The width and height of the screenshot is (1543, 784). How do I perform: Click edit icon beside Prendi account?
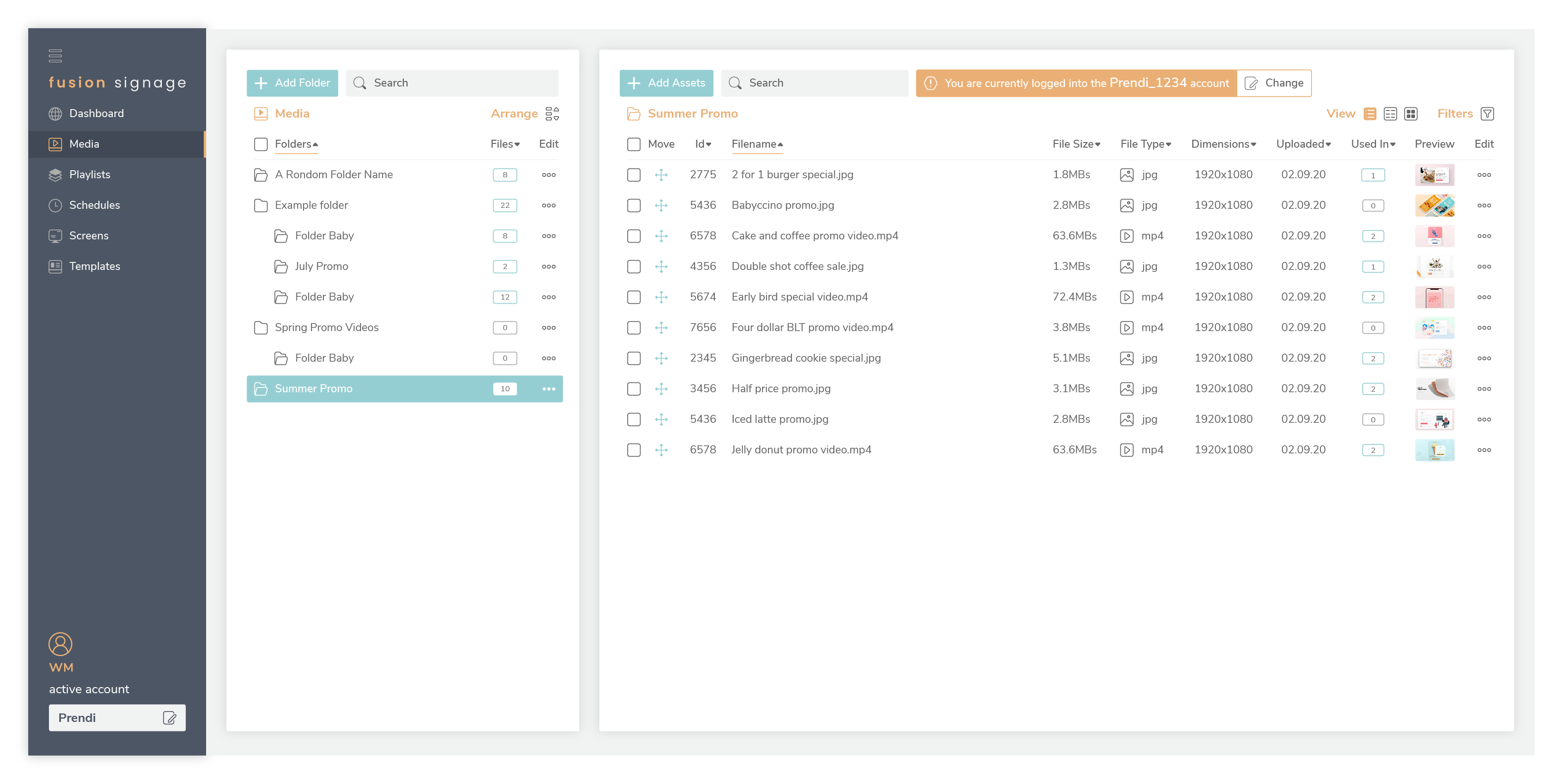point(169,718)
